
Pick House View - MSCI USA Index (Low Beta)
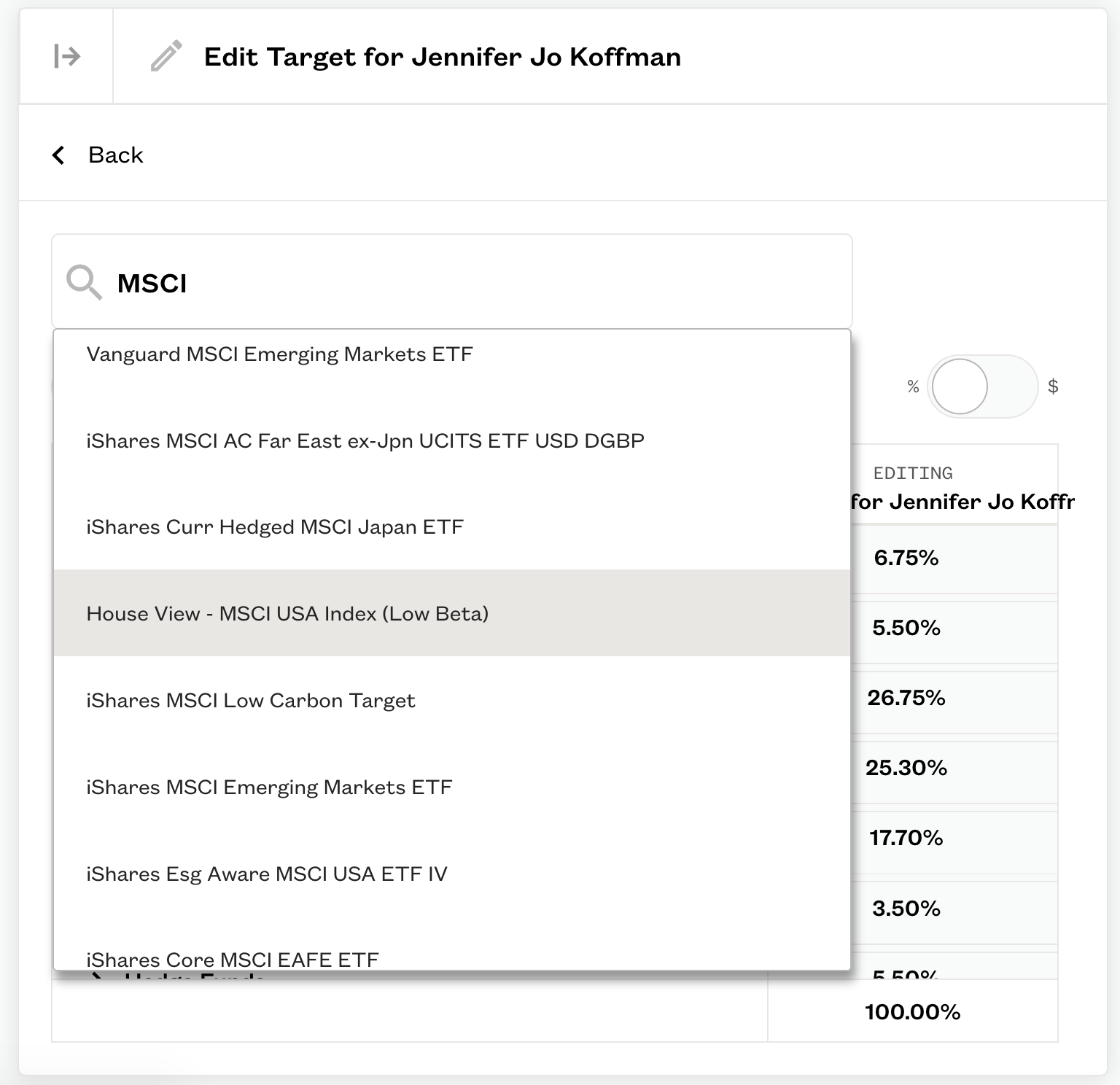pyautogui.click(x=452, y=613)
